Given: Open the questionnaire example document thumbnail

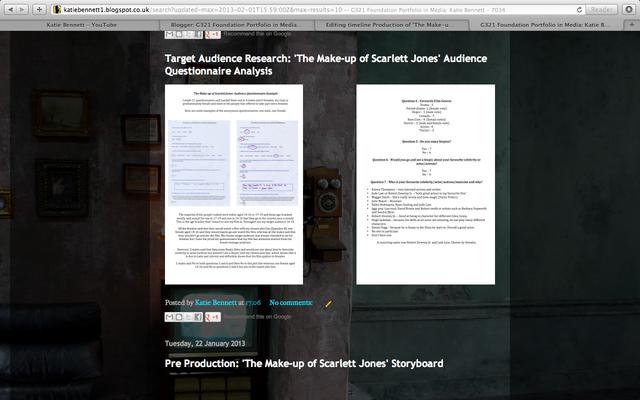Looking at the screenshot, I should (x=234, y=184).
